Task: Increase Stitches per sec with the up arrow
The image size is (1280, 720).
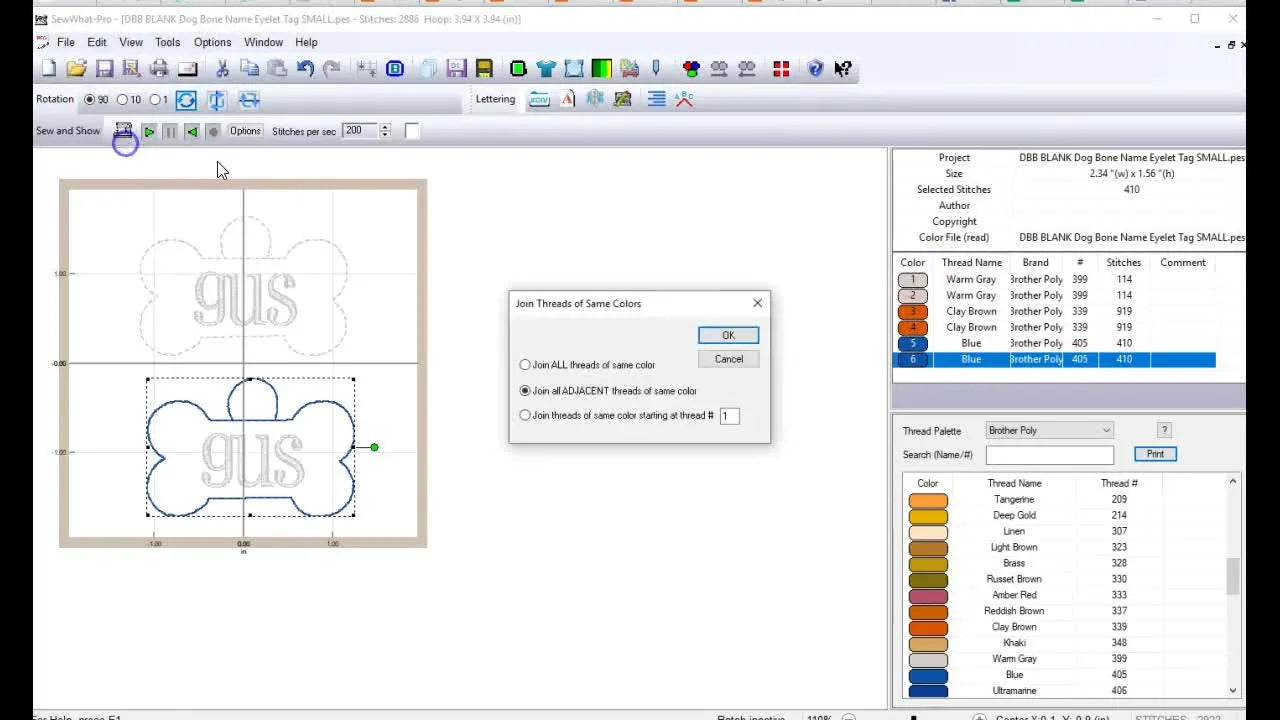Action: coord(386,126)
